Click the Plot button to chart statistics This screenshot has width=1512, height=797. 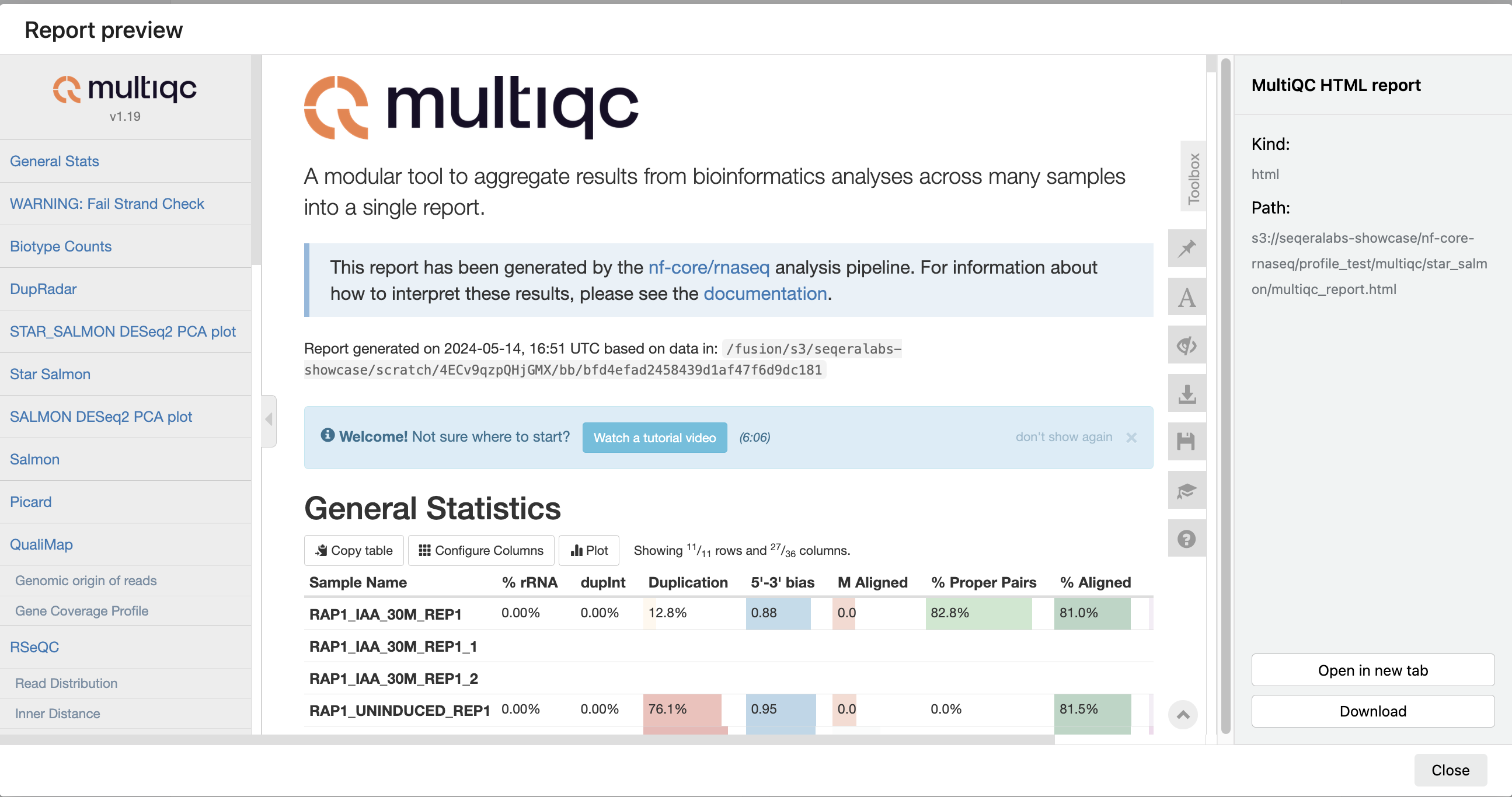point(588,550)
